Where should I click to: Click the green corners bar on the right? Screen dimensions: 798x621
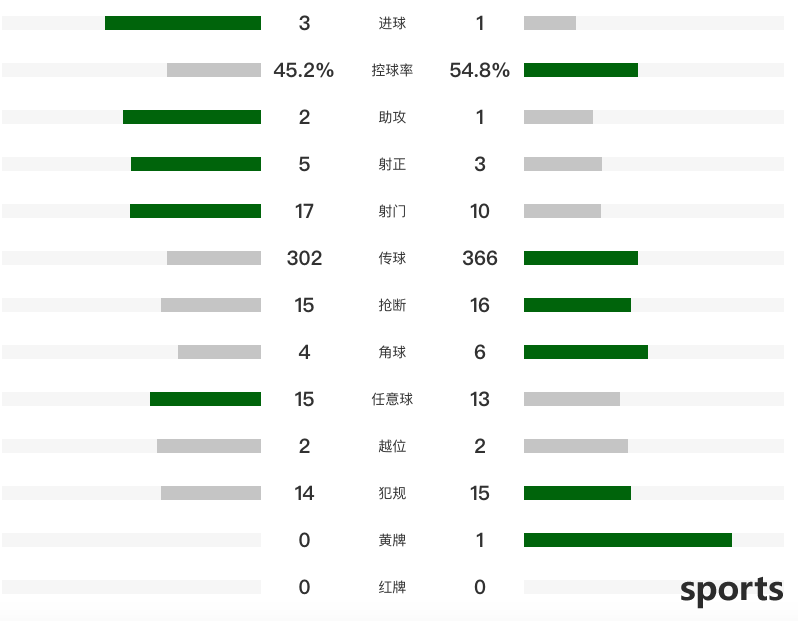pos(586,352)
